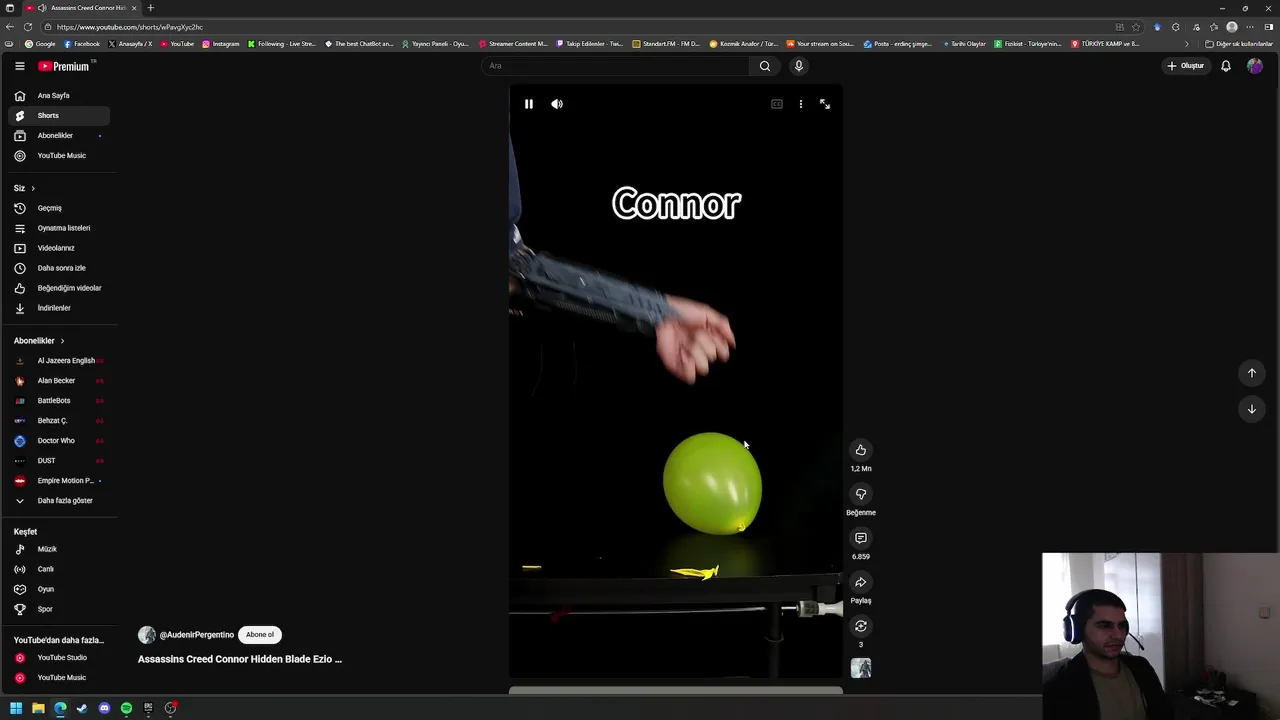Open Oynatma listeleri
This screenshot has width=1280, height=720.
tap(60, 228)
